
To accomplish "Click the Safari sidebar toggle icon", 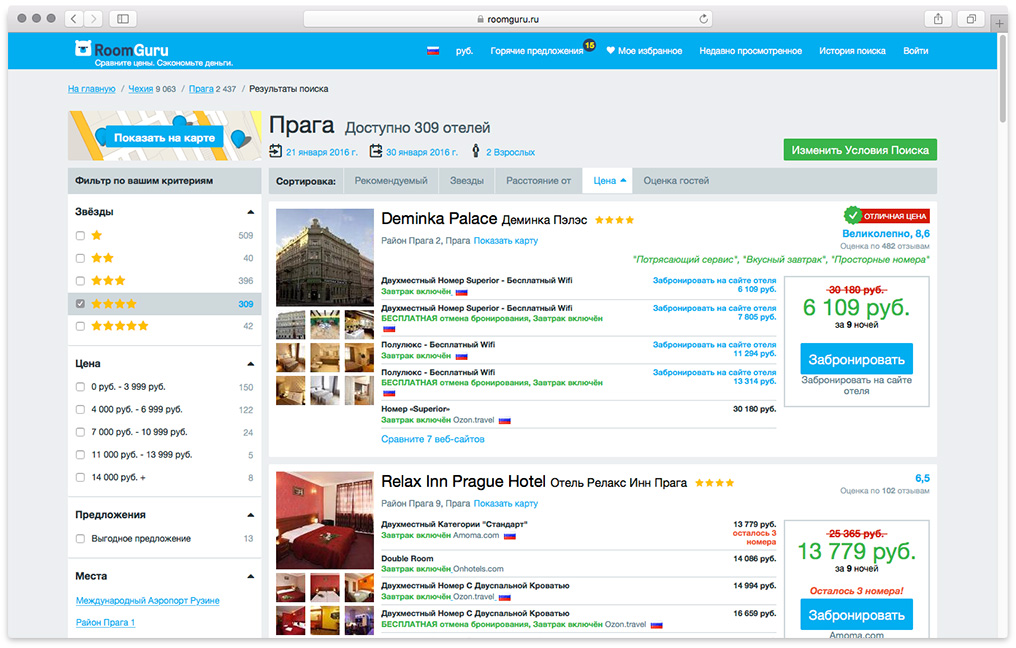I will [x=123, y=19].
